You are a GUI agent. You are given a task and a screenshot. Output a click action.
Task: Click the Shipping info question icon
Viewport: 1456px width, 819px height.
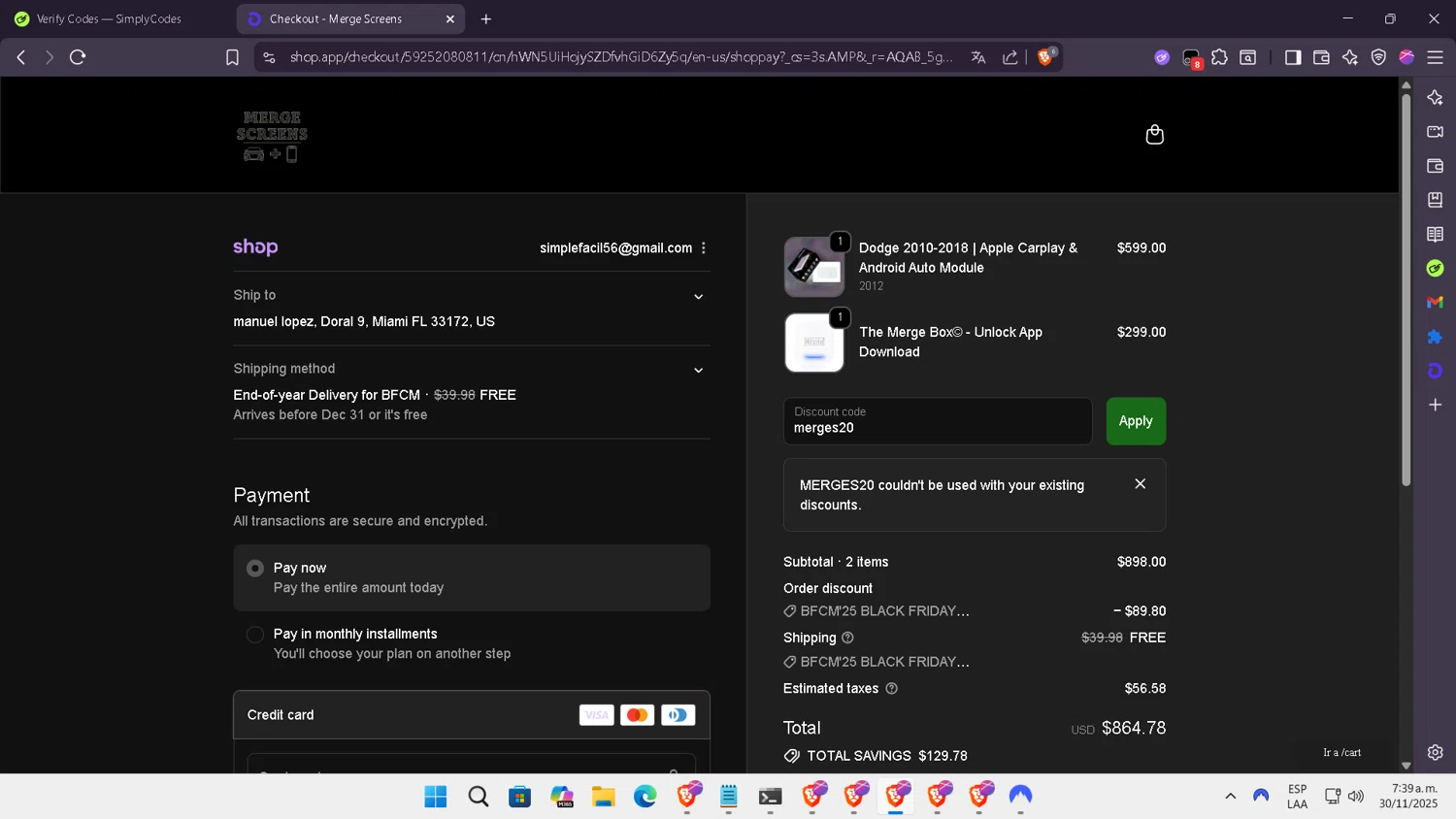(x=847, y=638)
